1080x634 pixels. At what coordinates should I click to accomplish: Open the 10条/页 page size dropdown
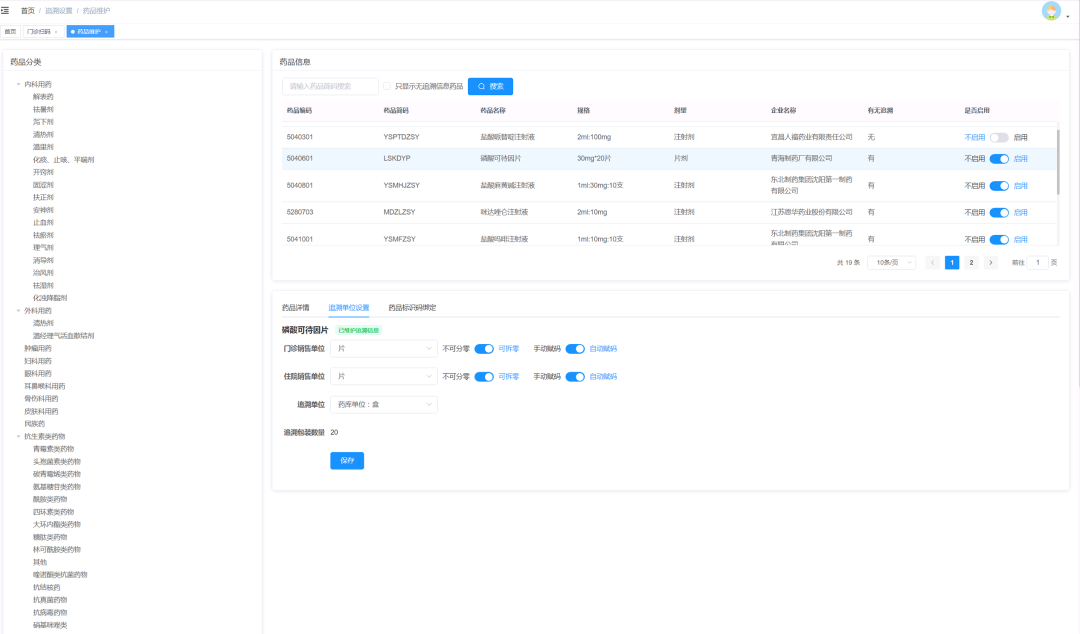892,262
